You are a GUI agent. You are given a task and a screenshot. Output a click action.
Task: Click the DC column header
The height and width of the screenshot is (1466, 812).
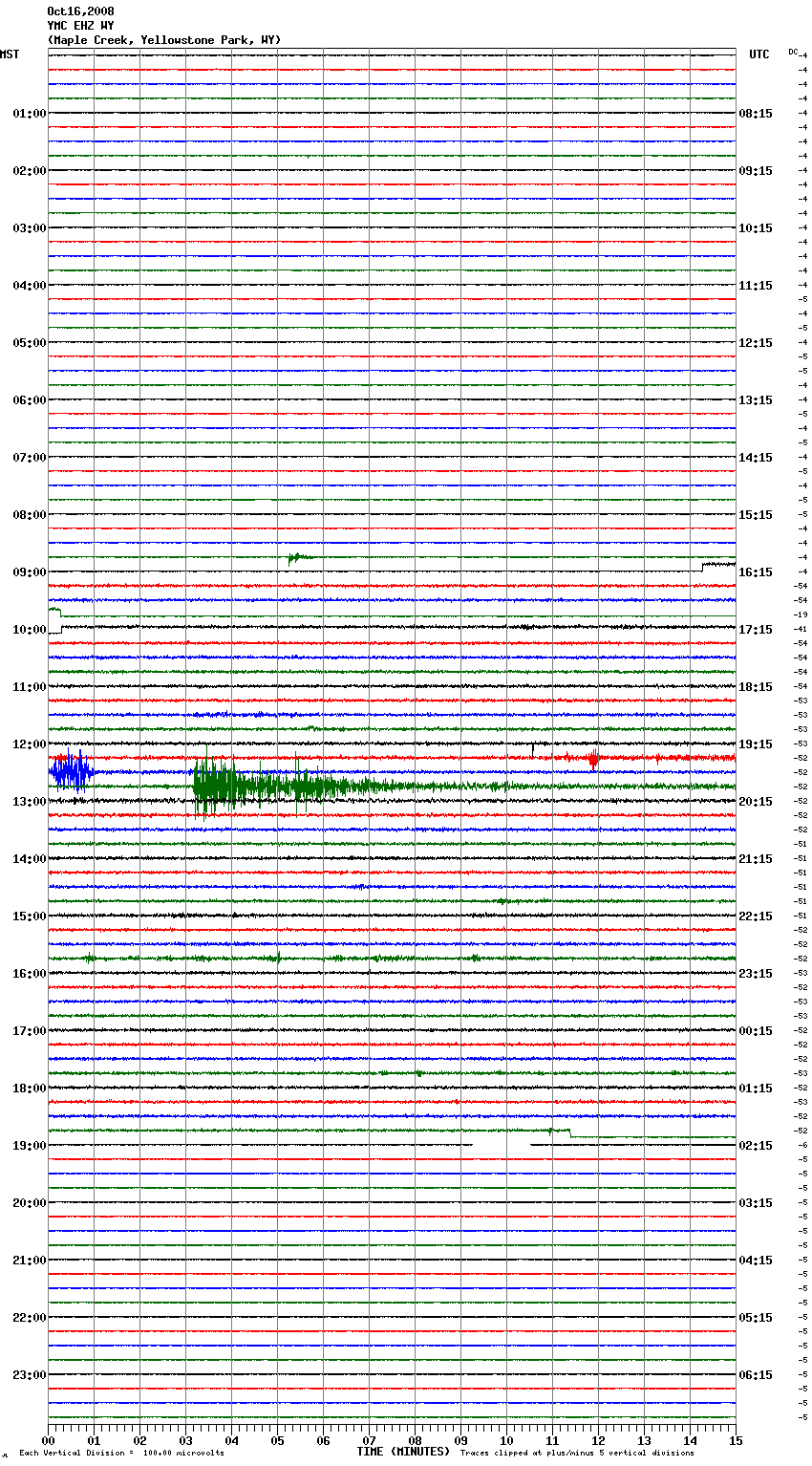pyautogui.click(x=793, y=51)
